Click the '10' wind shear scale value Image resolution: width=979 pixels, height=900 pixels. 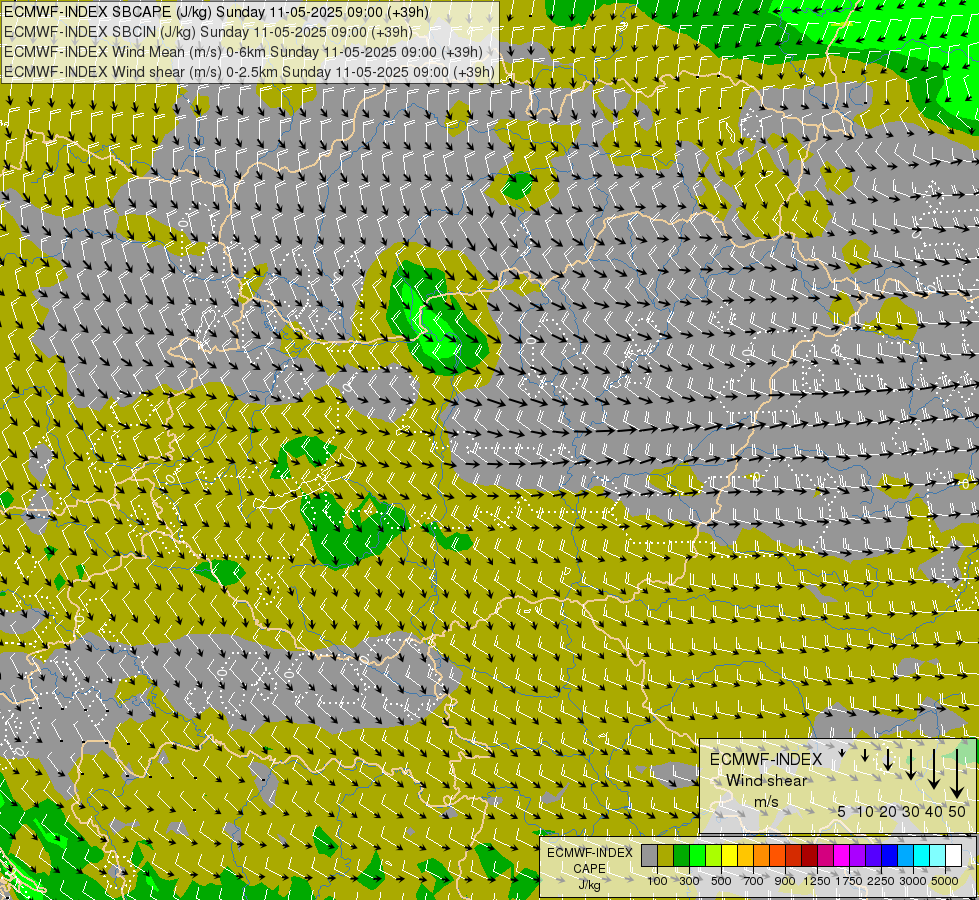pos(865,812)
